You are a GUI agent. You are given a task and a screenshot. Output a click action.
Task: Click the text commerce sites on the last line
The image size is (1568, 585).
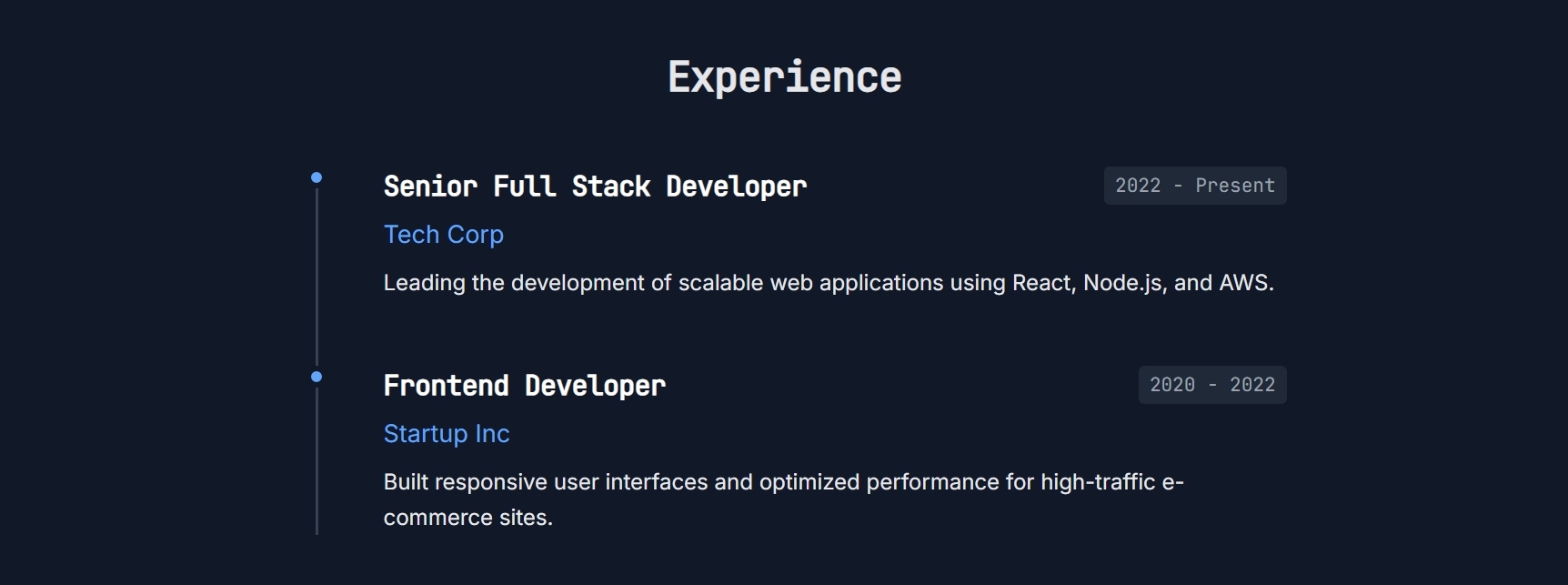467,518
